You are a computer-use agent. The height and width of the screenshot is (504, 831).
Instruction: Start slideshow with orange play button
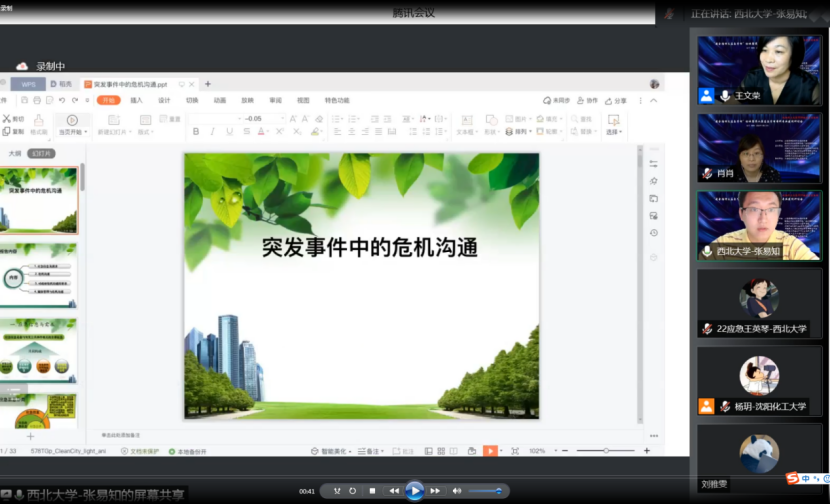coord(490,451)
